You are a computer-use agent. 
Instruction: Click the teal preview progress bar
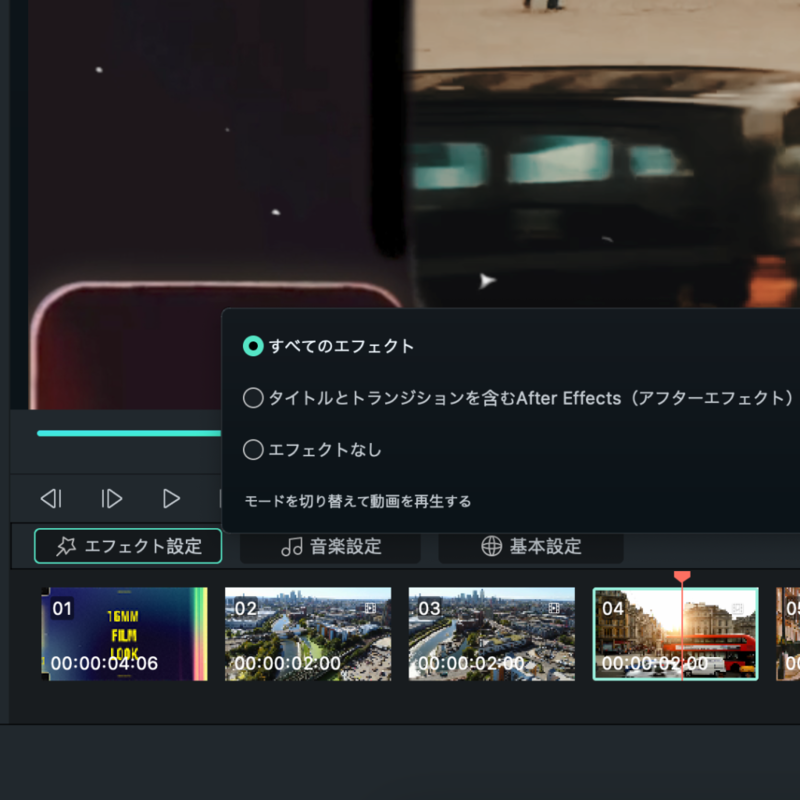coord(129,434)
